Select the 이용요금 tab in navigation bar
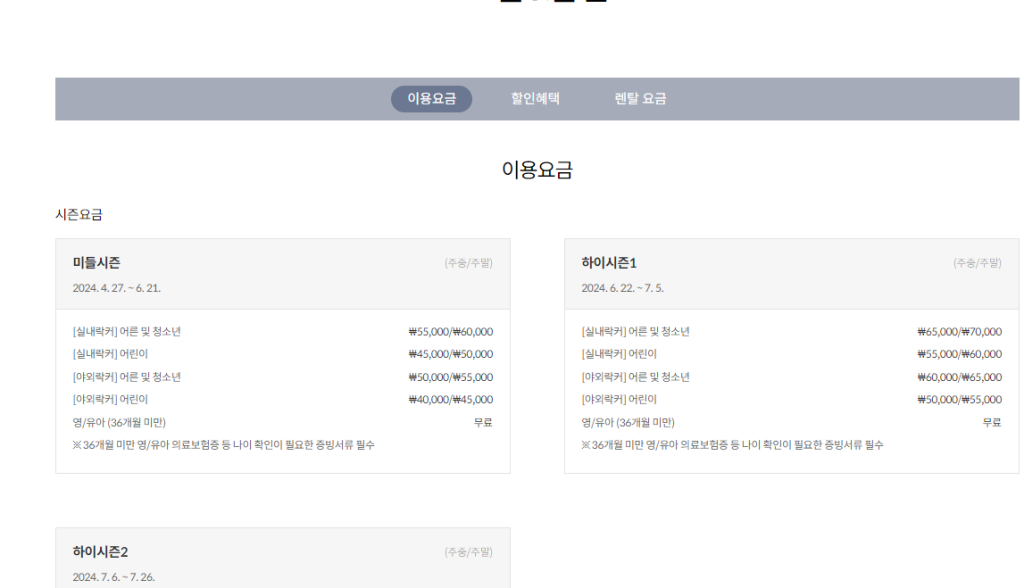1024x588 pixels. pos(434,99)
